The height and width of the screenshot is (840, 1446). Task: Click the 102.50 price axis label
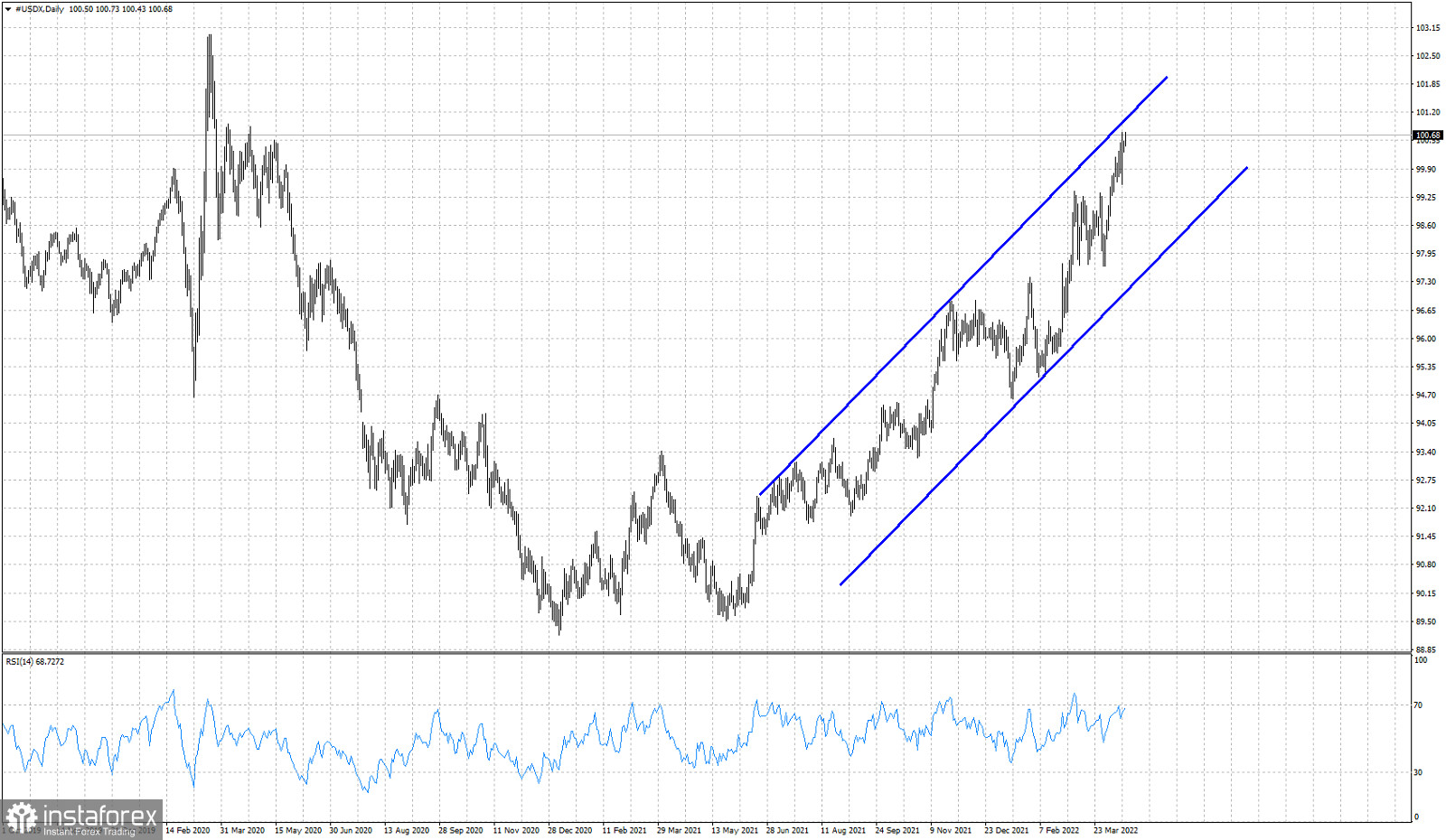pyautogui.click(x=1428, y=56)
